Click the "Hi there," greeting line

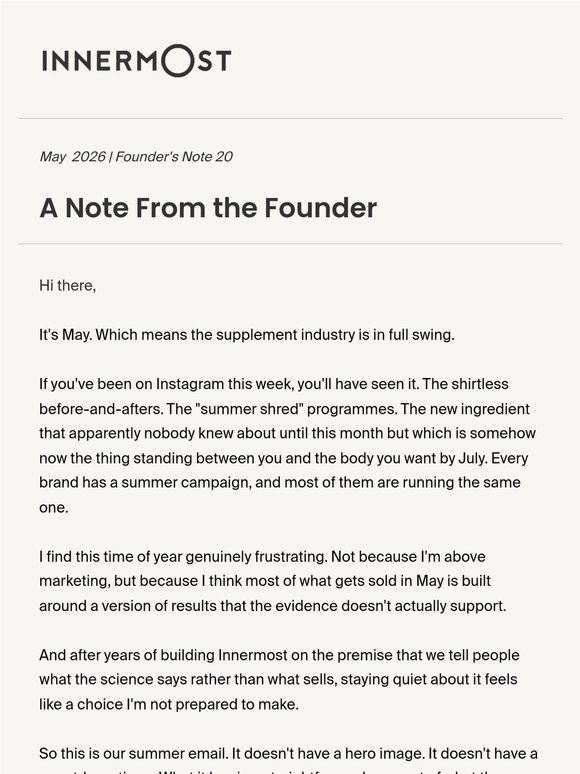pyautogui.click(x=68, y=285)
